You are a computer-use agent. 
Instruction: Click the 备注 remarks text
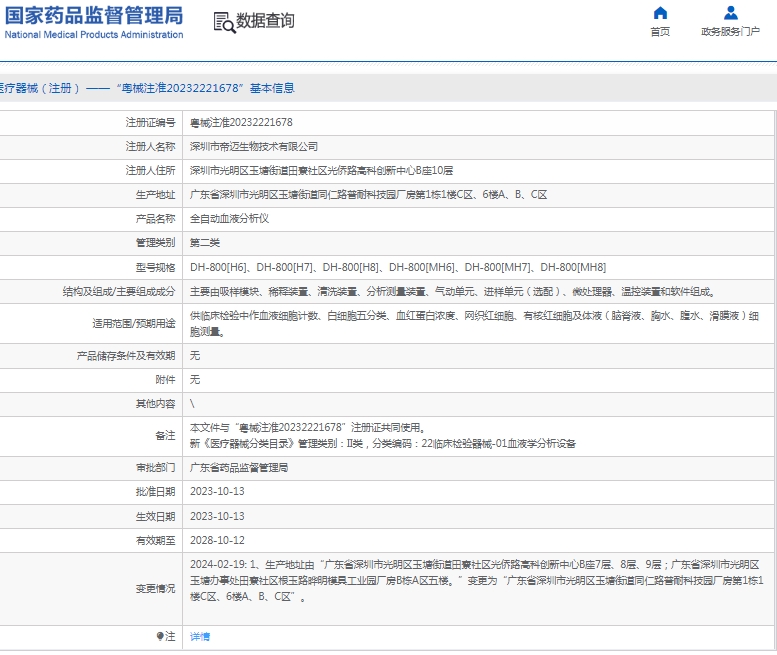click(x=383, y=436)
